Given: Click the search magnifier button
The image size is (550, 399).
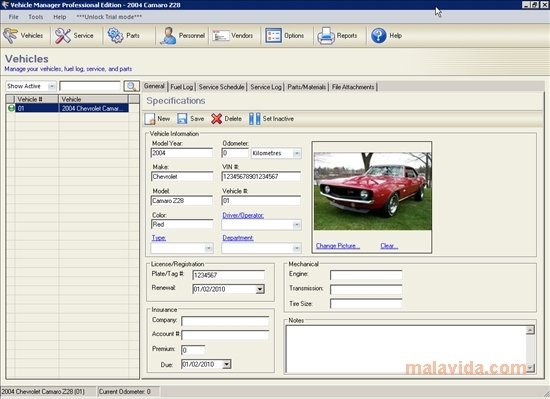Looking at the screenshot, I should coord(132,86).
